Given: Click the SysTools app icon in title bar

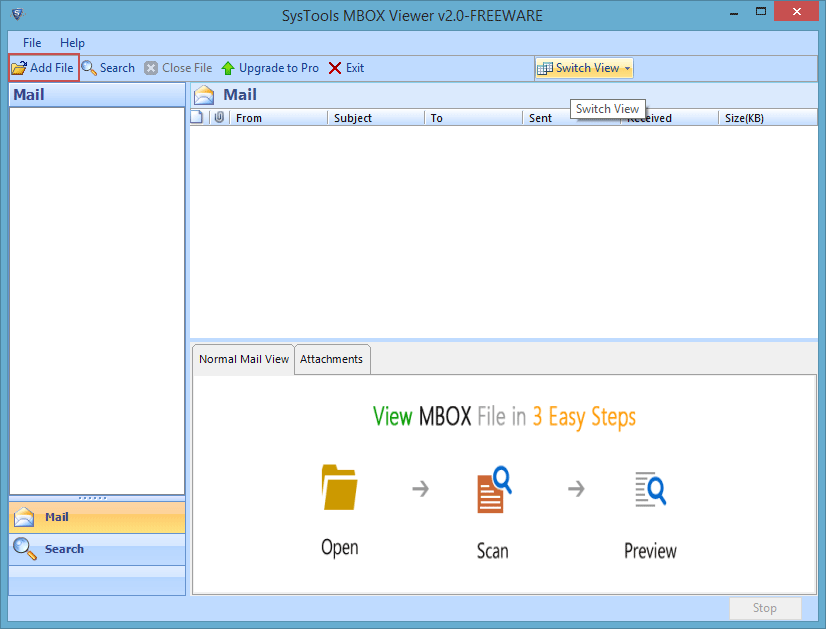Looking at the screenshot, I should 17,14.
